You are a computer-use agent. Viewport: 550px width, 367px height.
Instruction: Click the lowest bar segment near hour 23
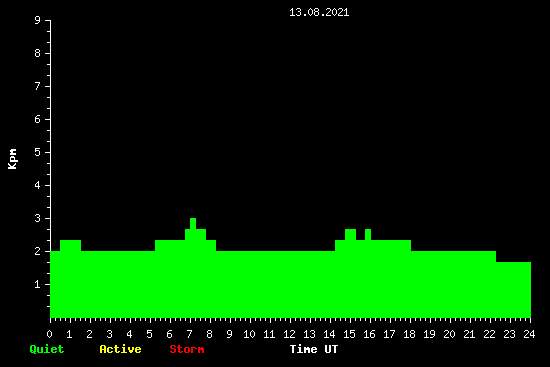coord(514,290)
